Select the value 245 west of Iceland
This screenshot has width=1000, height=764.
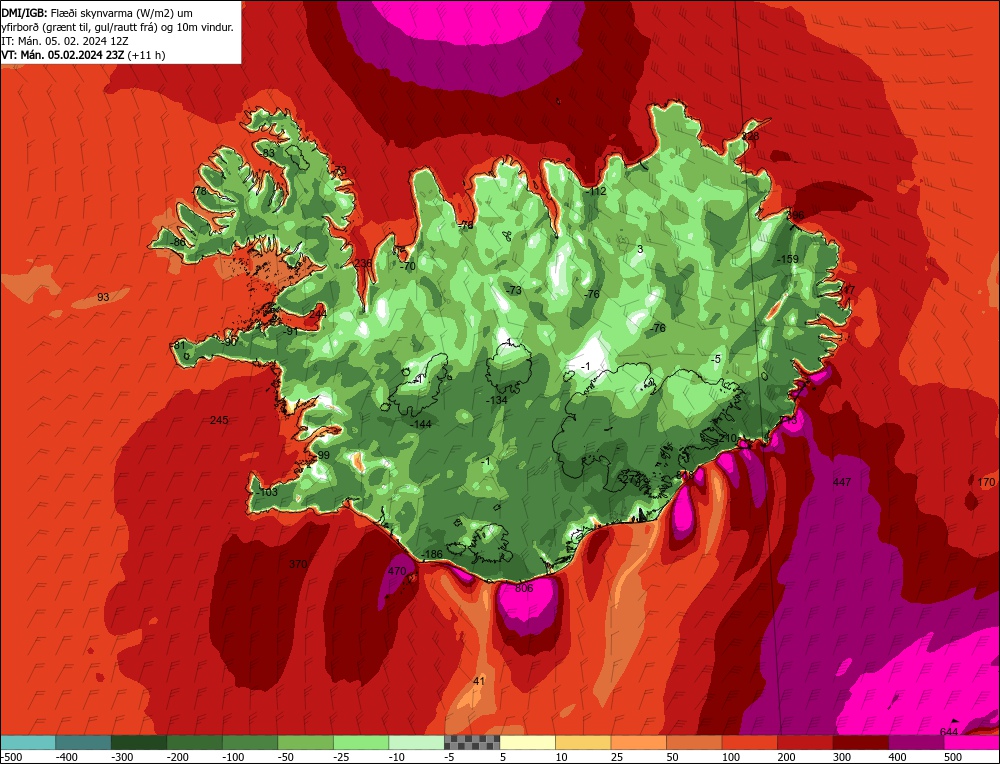click(219, 420)
